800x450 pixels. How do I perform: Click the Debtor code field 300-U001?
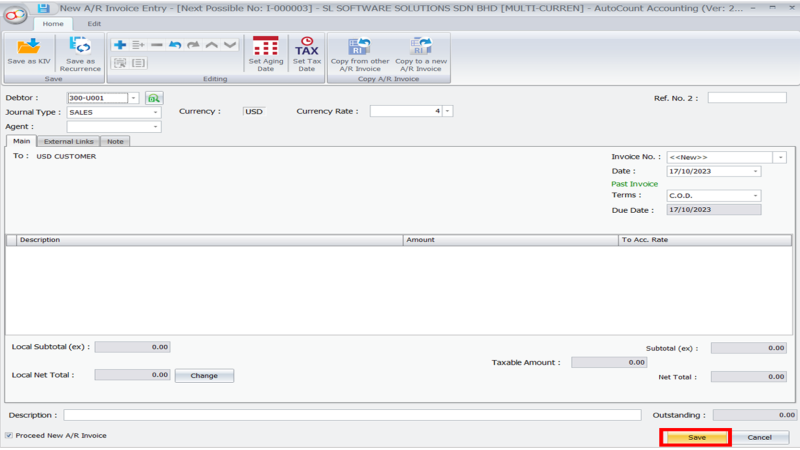pos(97,98)
